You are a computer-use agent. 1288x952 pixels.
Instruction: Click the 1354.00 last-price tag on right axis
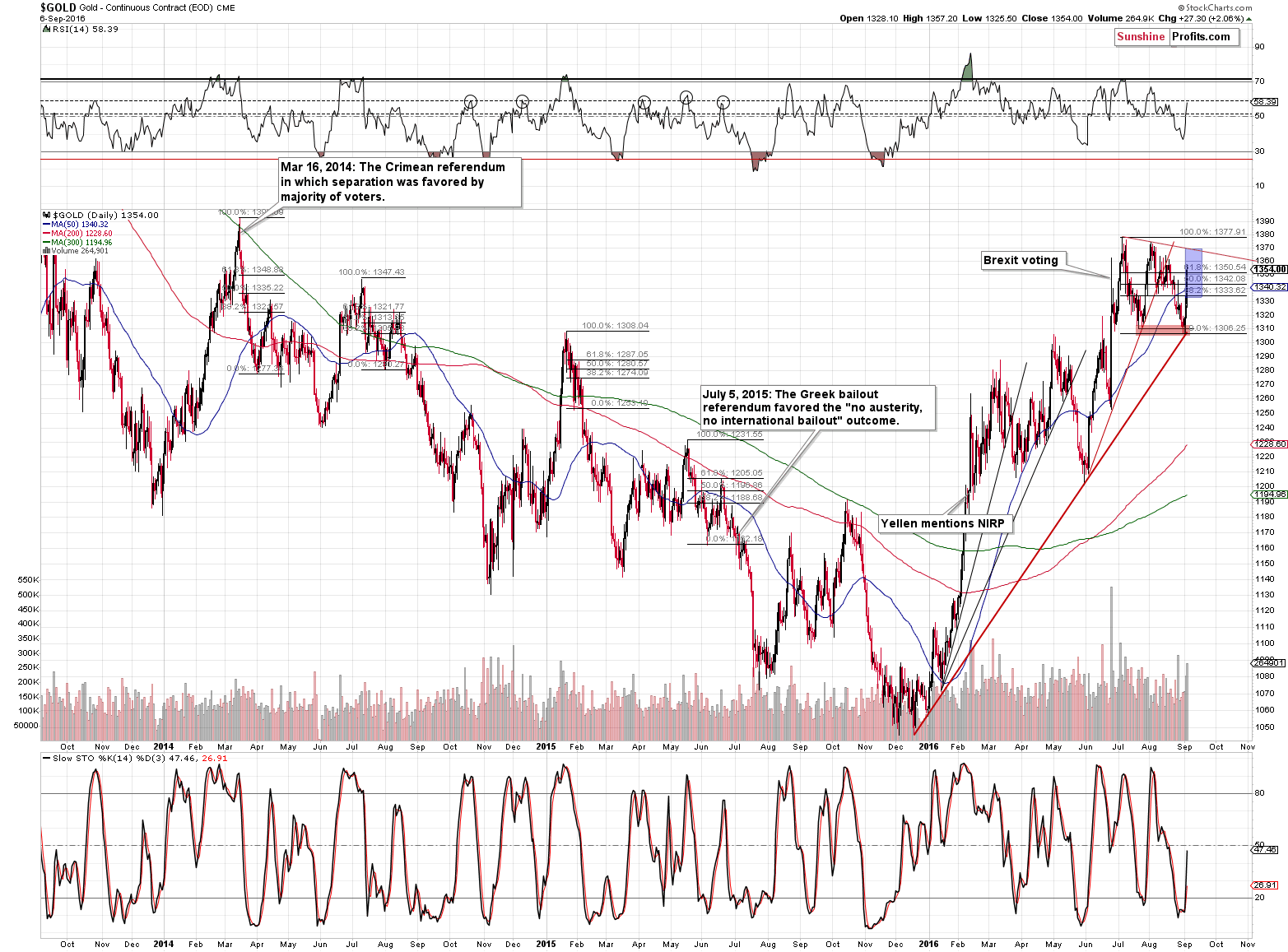[x=1270, y=269]
